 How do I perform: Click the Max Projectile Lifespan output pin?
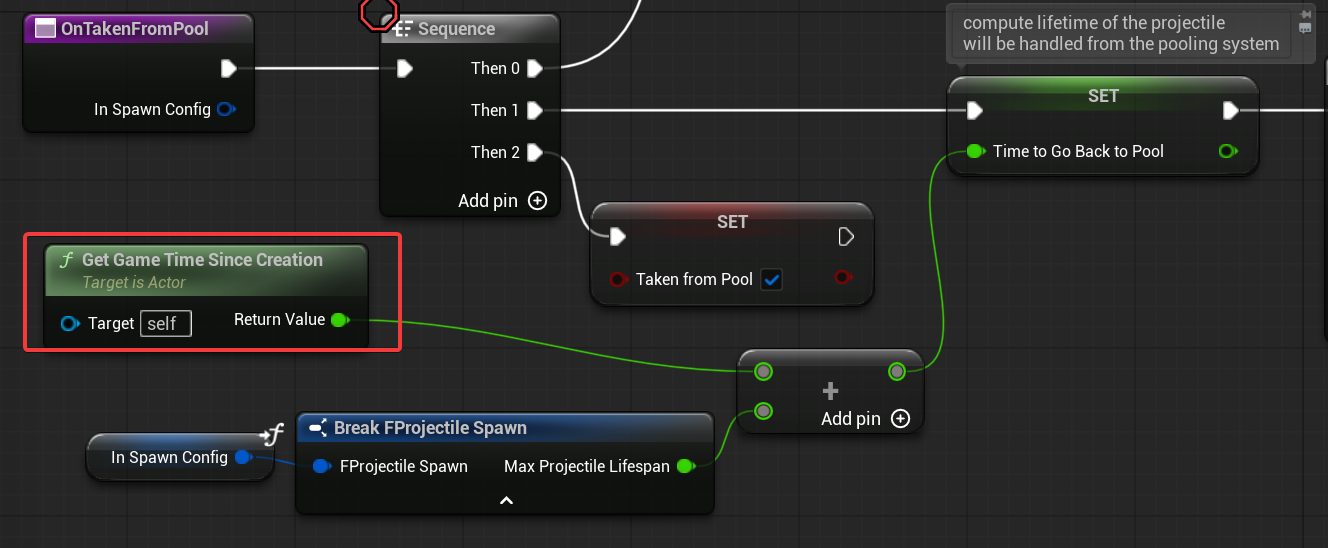click(x=685, y=466)
